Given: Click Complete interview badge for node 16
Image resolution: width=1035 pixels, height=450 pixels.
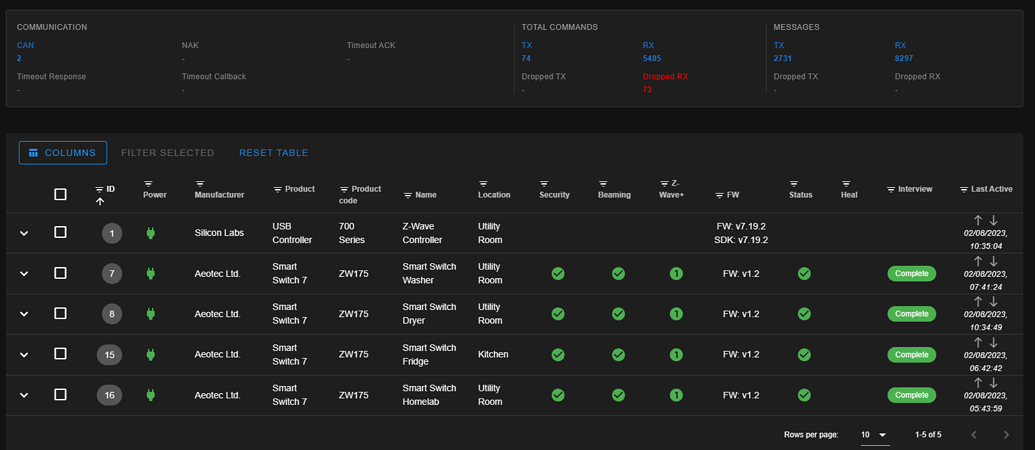Looking at the screenshot, I should [911, 395].
